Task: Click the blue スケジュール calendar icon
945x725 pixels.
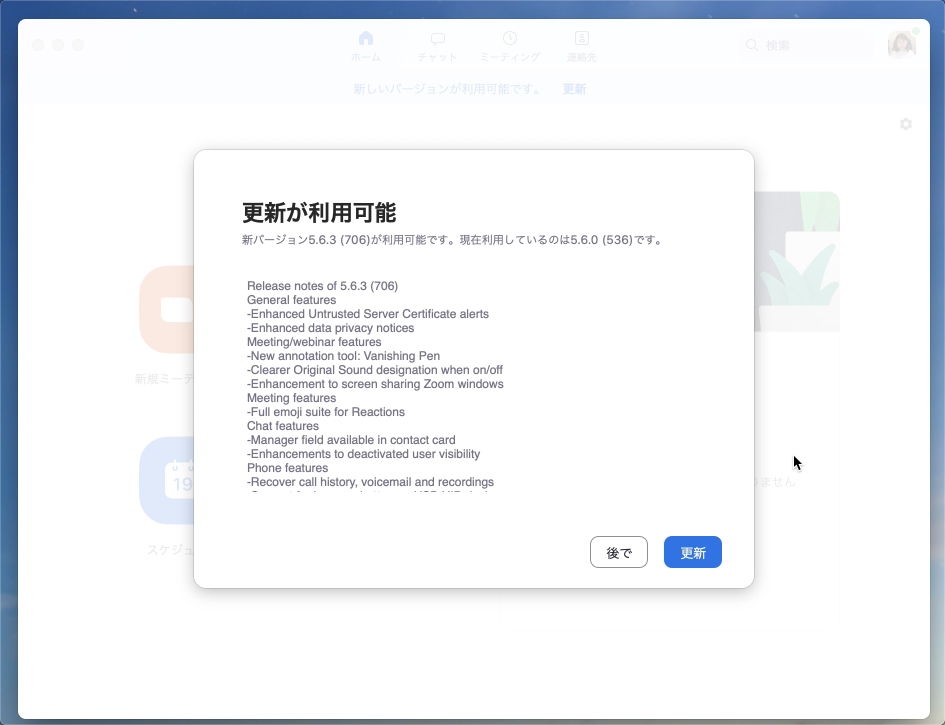Action: [167, 481]
